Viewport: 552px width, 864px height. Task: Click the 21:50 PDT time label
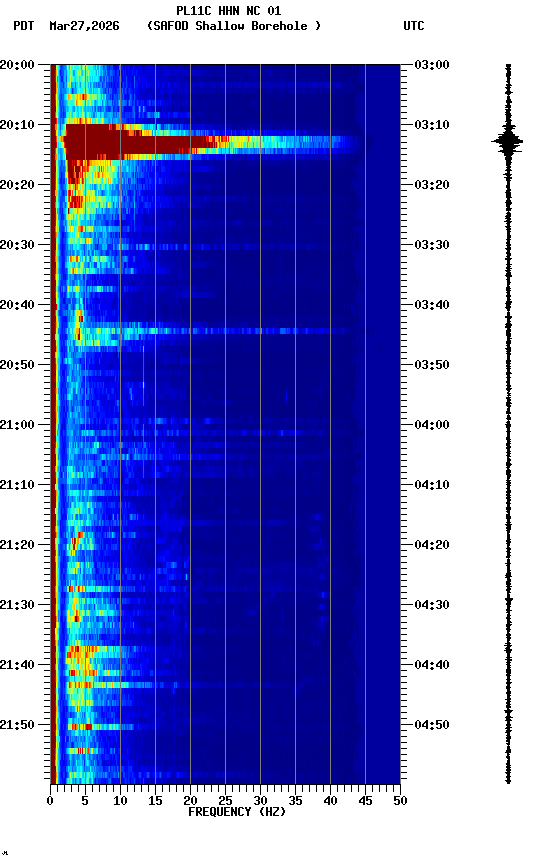tap(17, 726)
